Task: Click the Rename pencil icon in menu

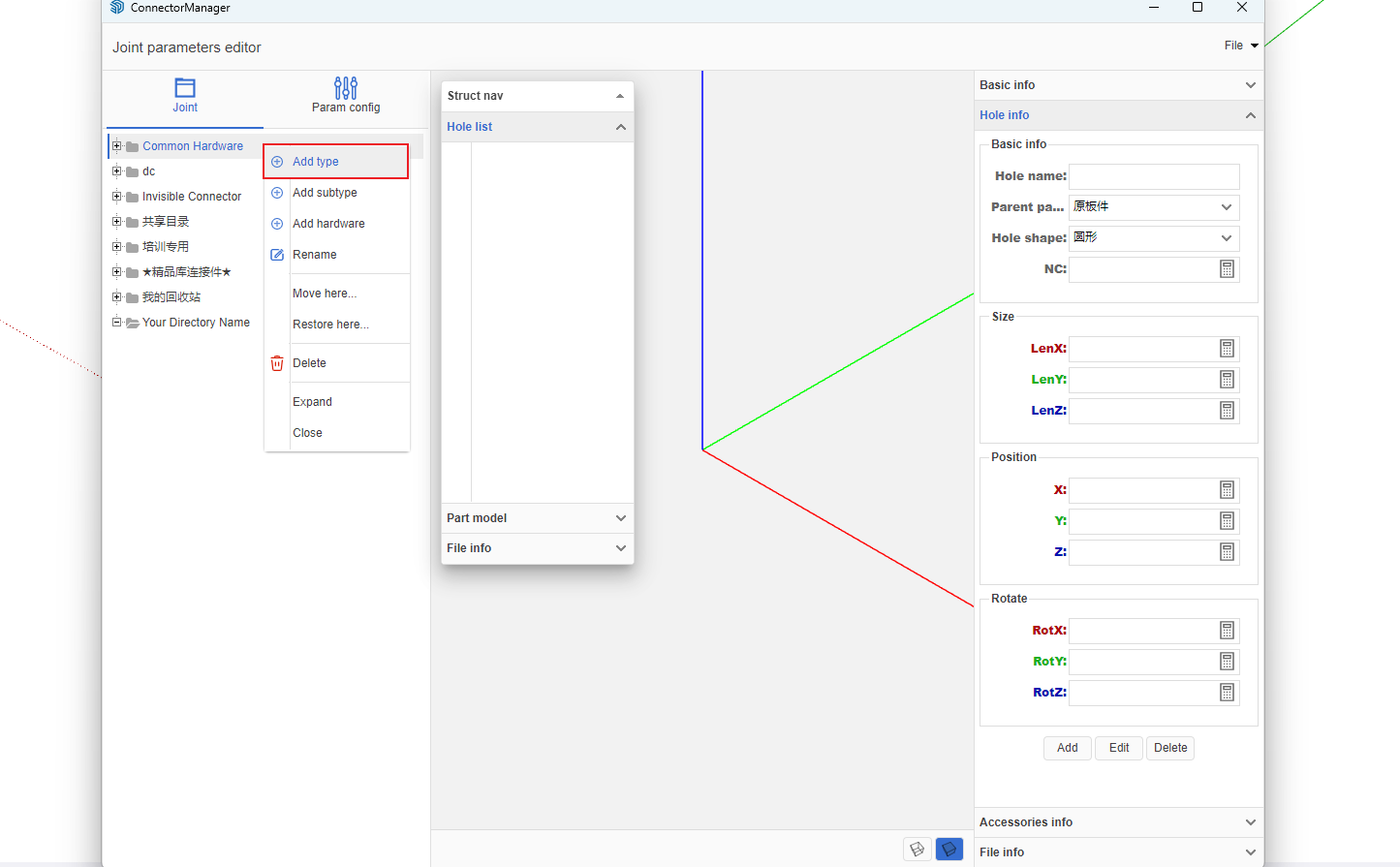Action: (x=277, y=255)
